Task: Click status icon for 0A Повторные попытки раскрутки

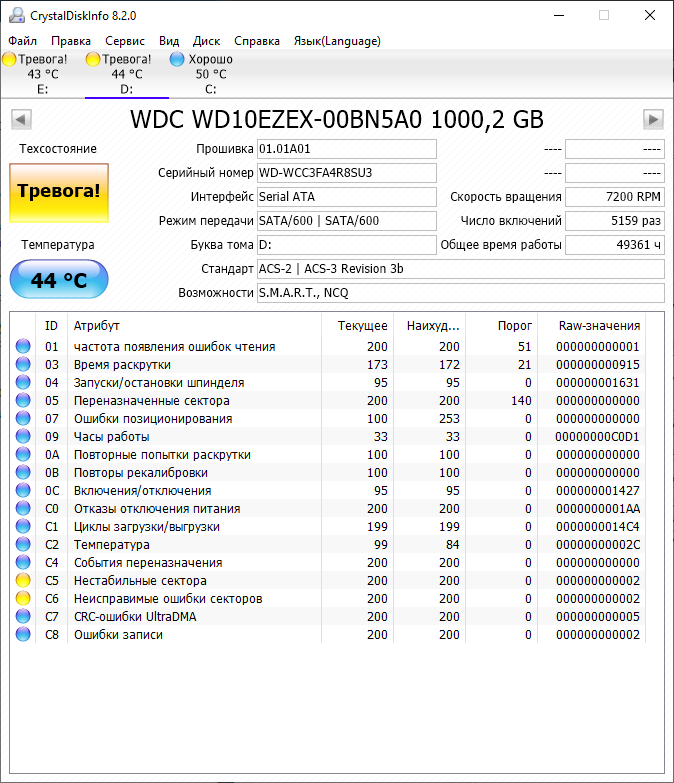Action: (x=23, y=454)
